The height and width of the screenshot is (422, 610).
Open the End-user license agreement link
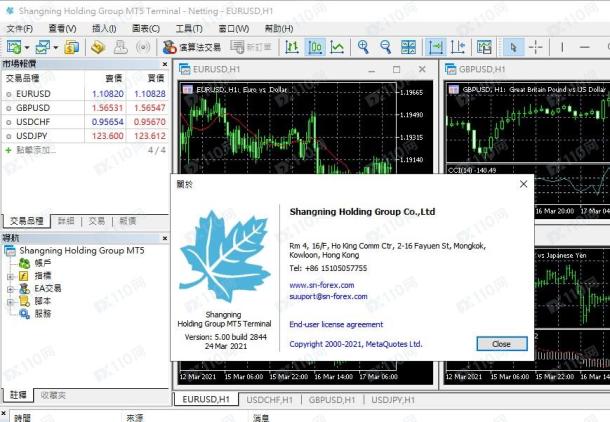pos(336,324)
